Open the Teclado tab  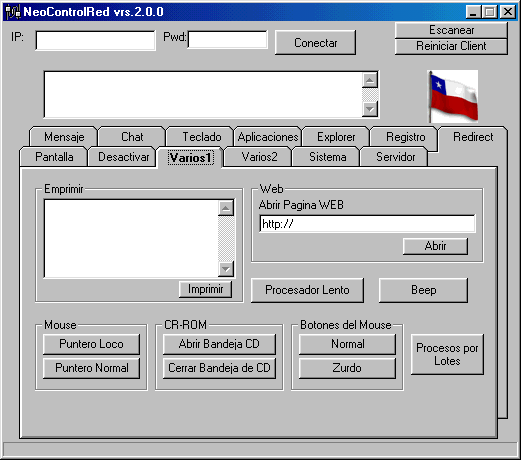[x=201, y=137]
